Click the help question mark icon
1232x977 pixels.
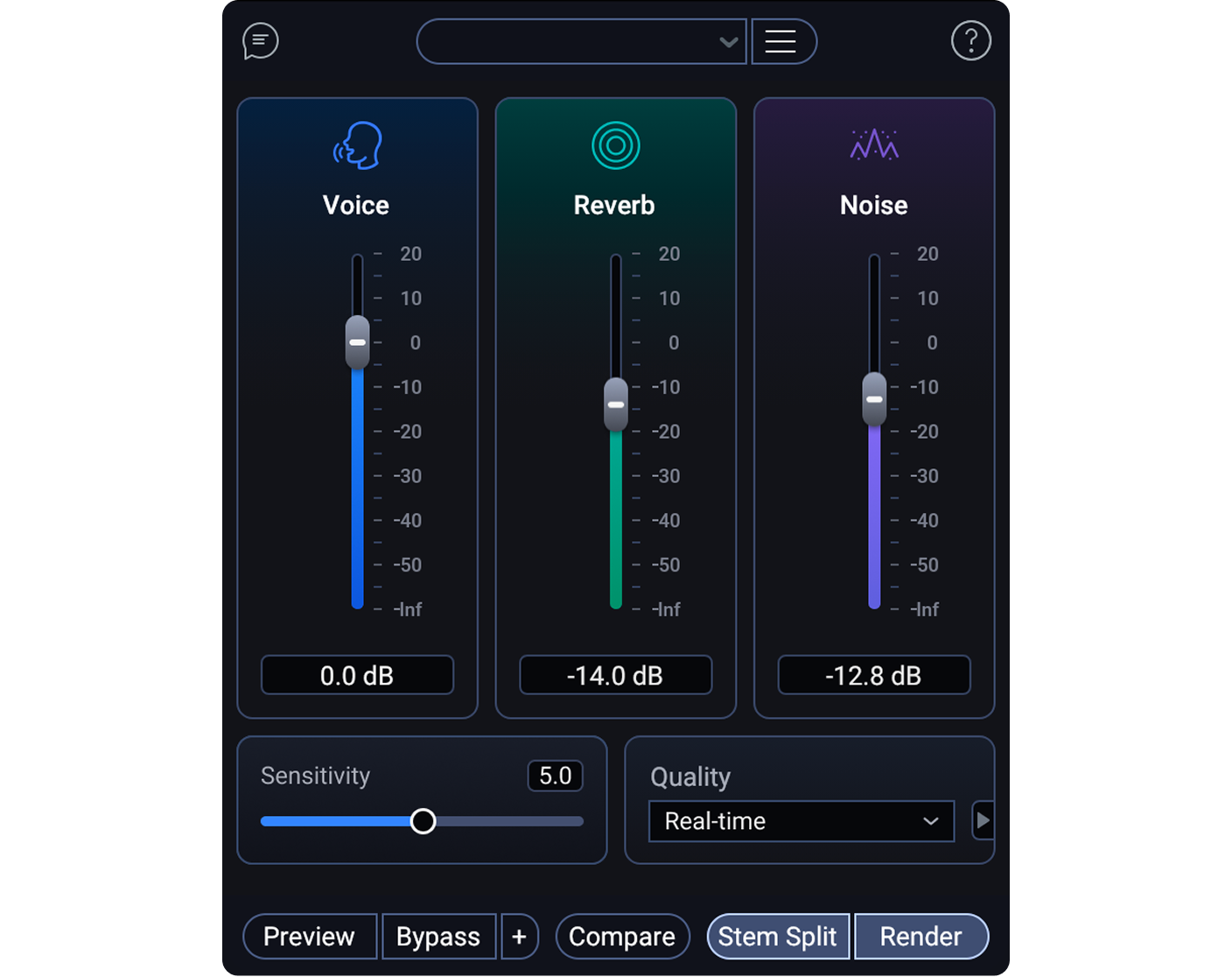970,40
